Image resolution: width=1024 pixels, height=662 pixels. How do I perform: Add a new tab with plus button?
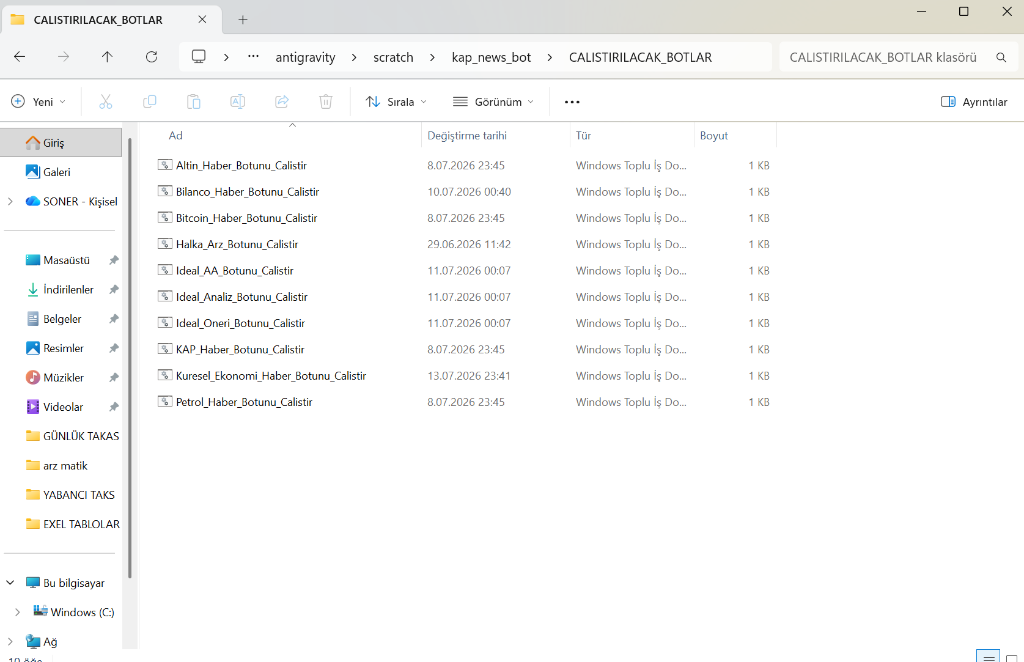coord(243,20)
